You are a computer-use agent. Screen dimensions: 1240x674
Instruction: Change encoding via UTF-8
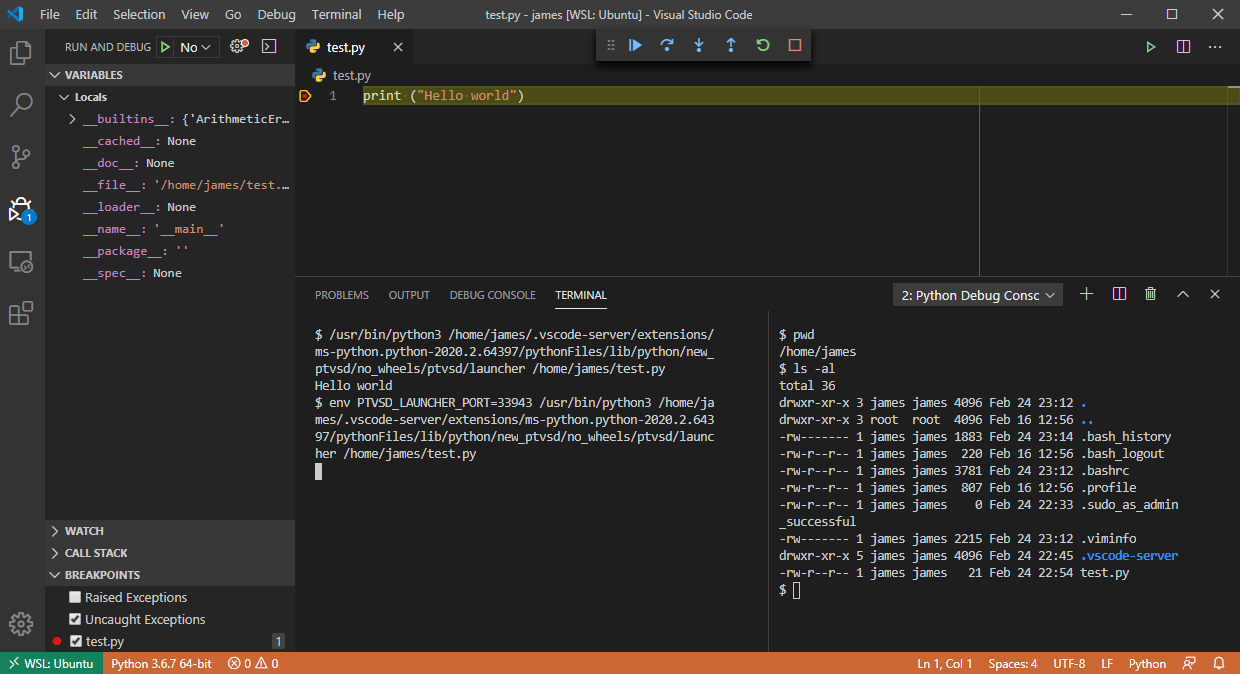pos(1068,663)
